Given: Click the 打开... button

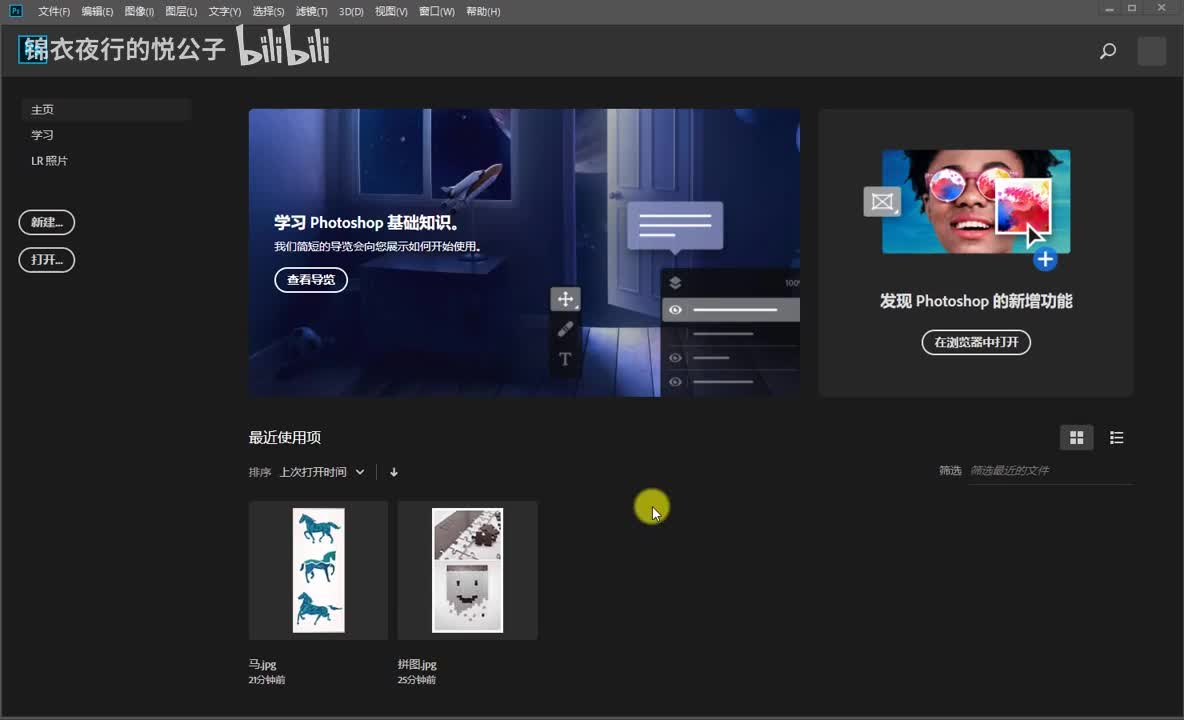Looking at the screenshot, I should [47, 260].
